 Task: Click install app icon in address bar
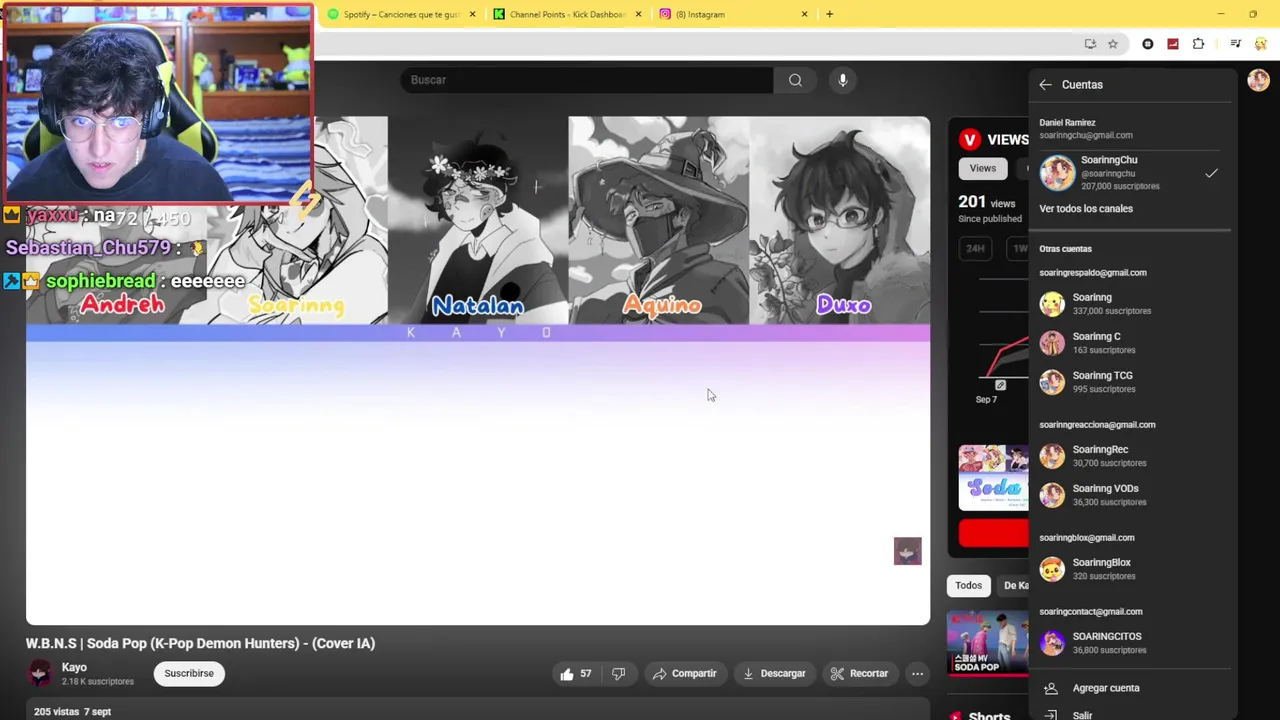point(1090,44)
